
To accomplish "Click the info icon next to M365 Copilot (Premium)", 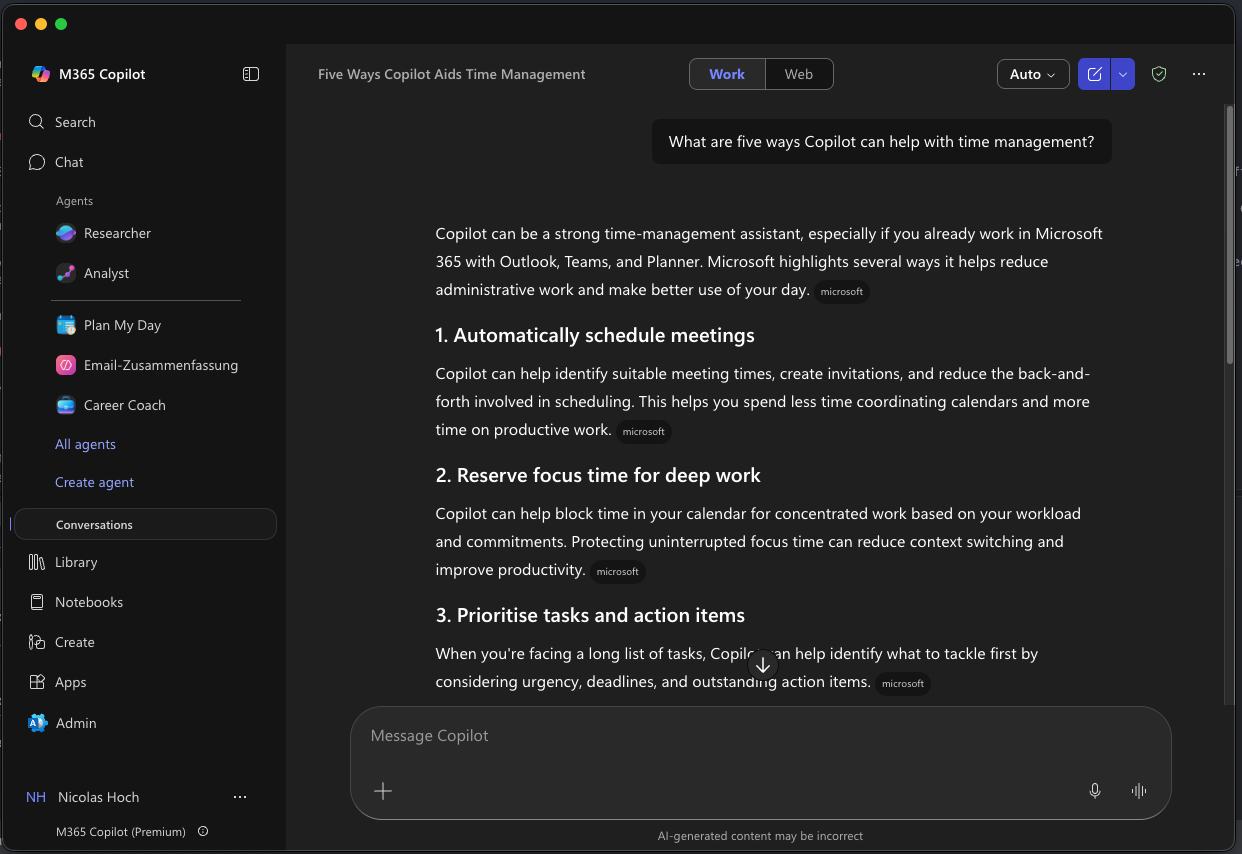I will [203, 831].
